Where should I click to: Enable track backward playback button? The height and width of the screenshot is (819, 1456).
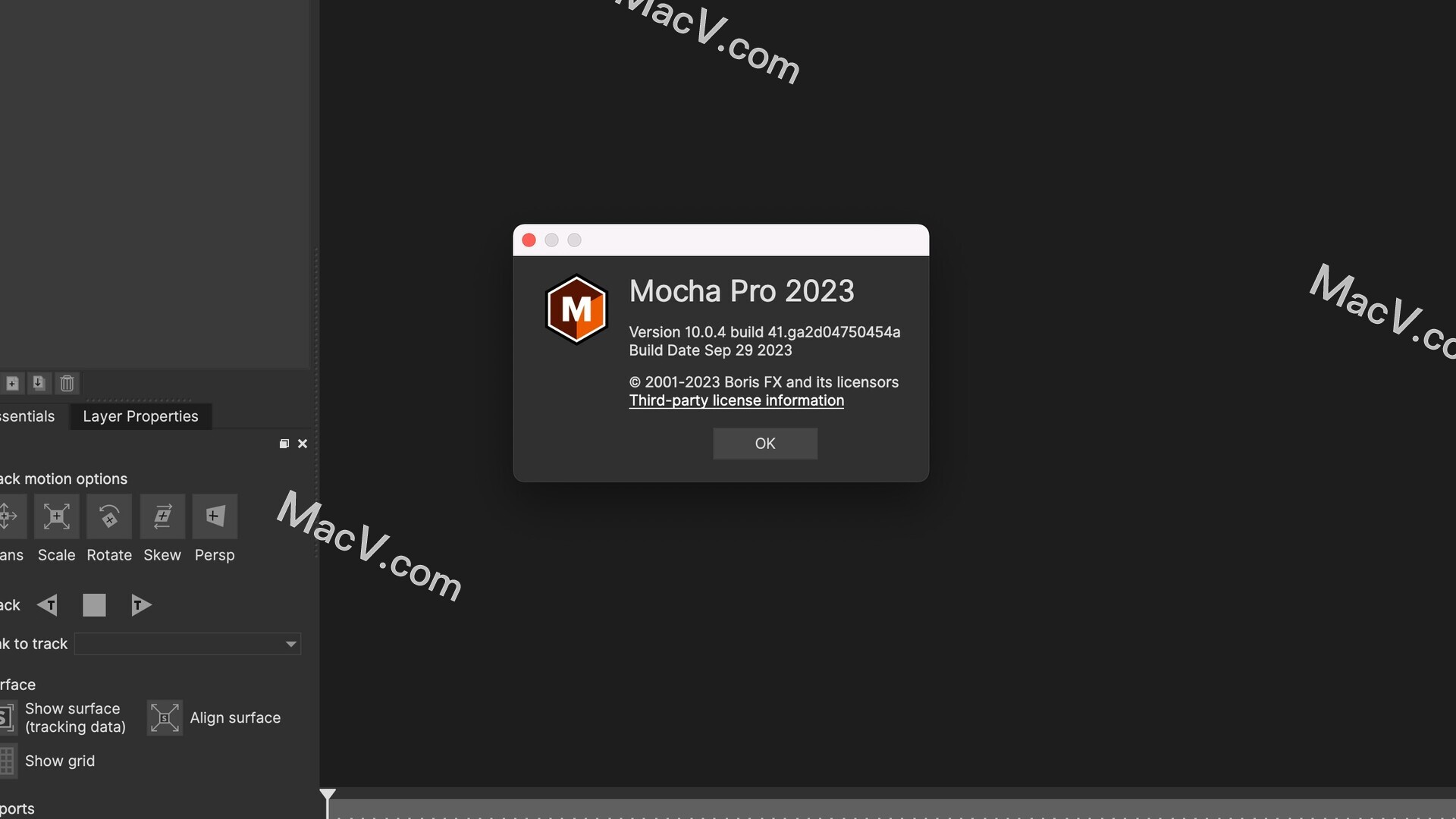(46, 604)
